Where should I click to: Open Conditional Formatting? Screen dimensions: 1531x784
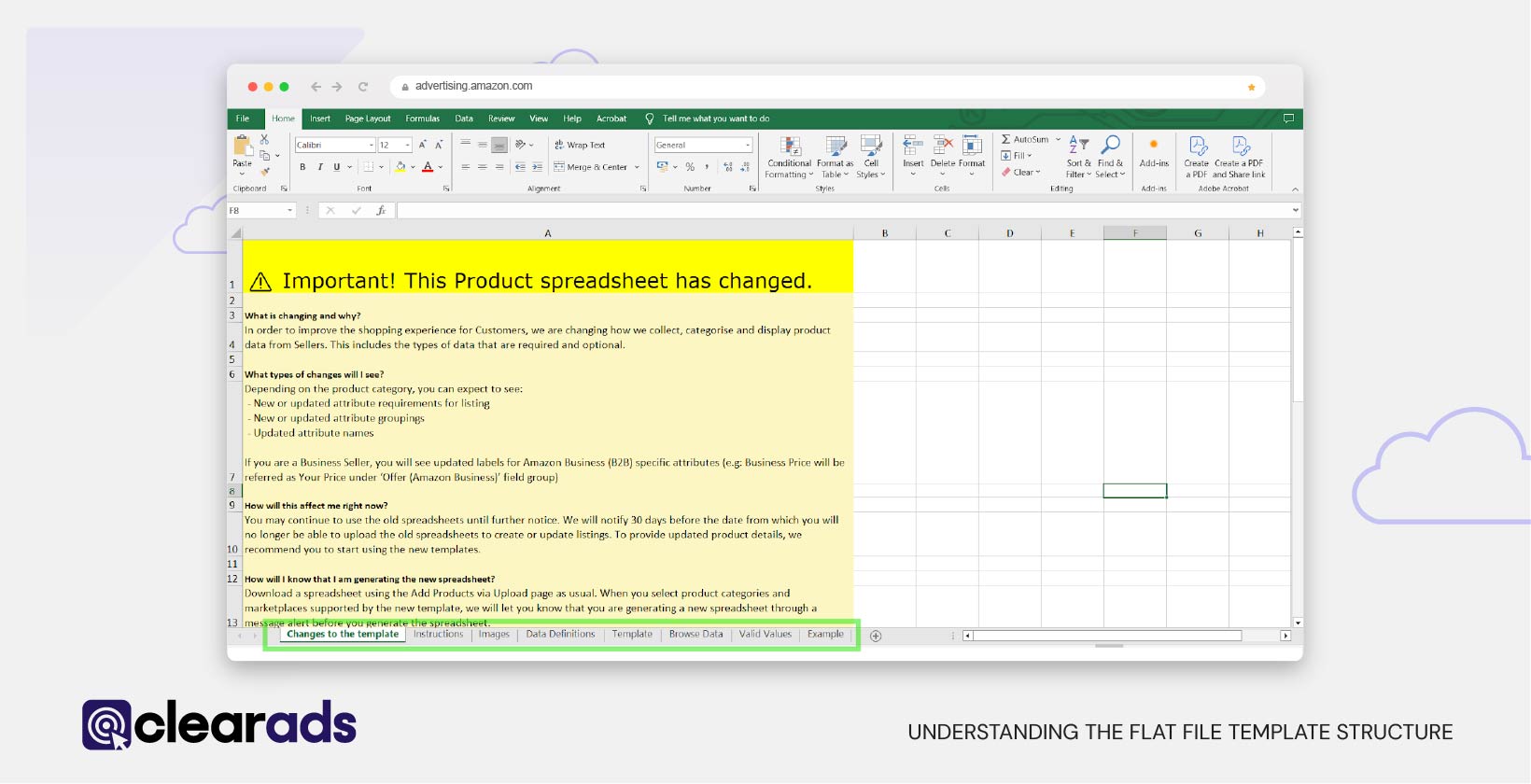(790, 157)
